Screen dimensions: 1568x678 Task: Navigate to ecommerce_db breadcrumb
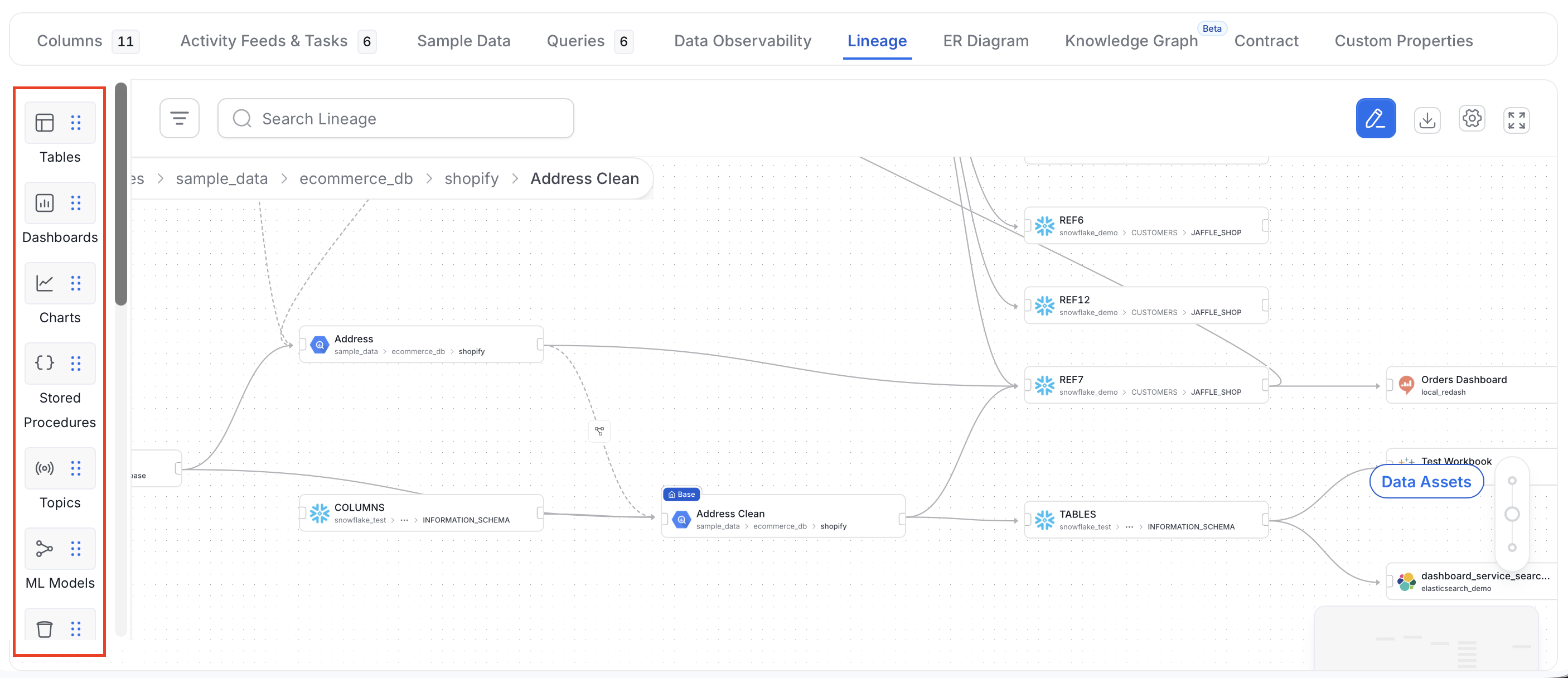pyautogui.click(x=356, y=178)
